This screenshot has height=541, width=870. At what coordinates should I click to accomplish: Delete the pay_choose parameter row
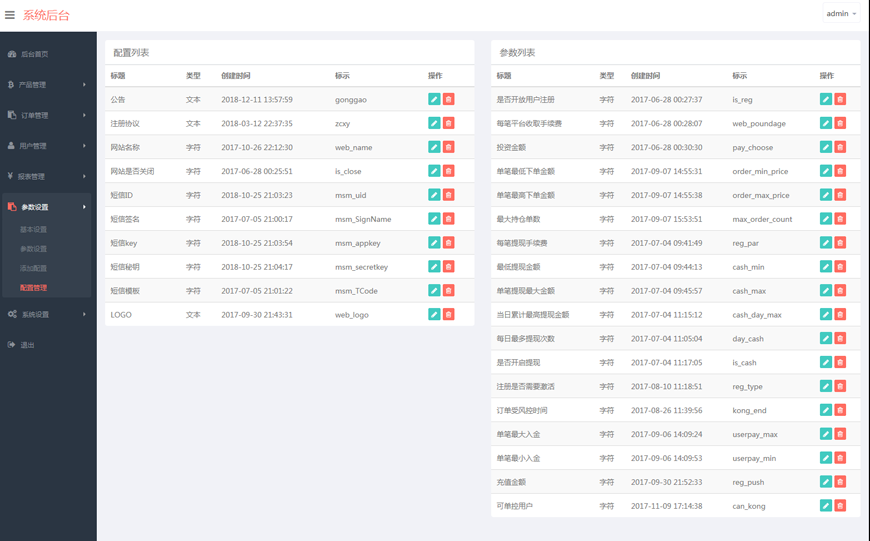point(840,147)
